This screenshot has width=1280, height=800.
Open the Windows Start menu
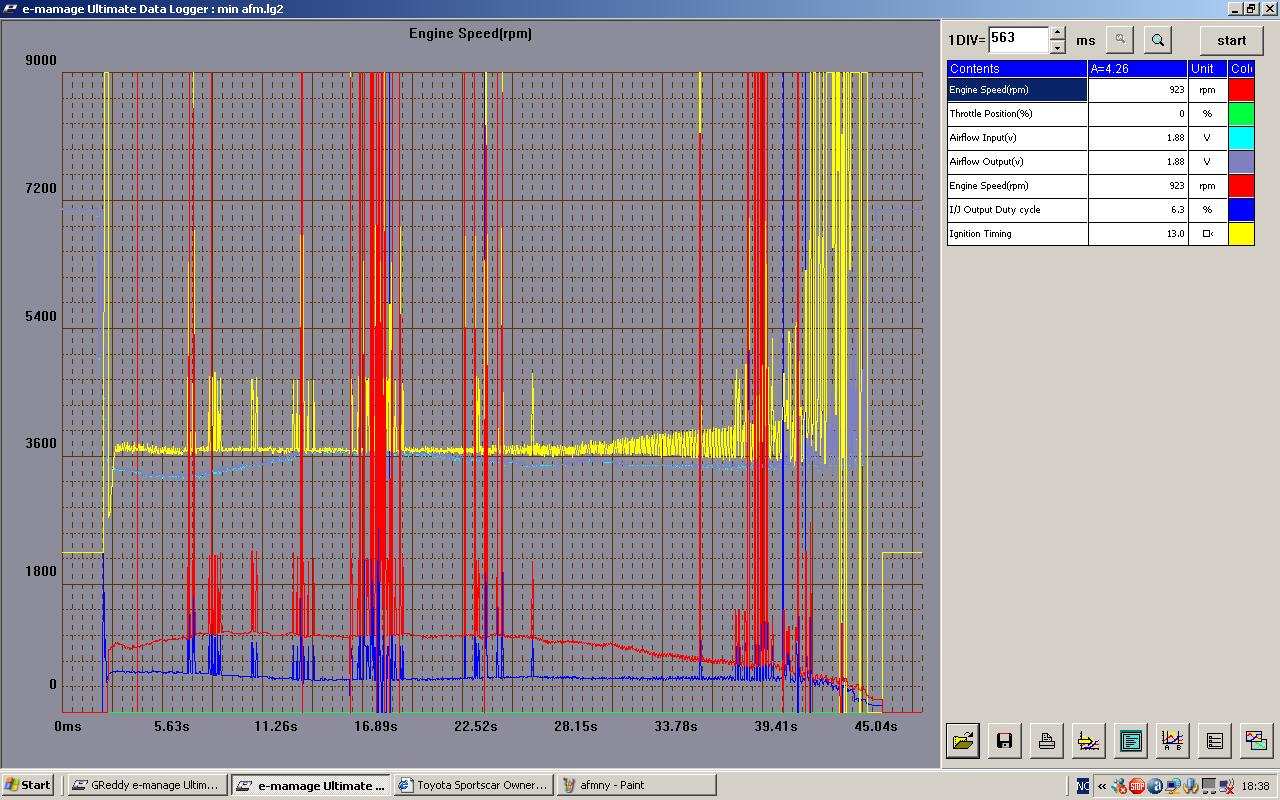pyautogui.click(x=28, y=785)
